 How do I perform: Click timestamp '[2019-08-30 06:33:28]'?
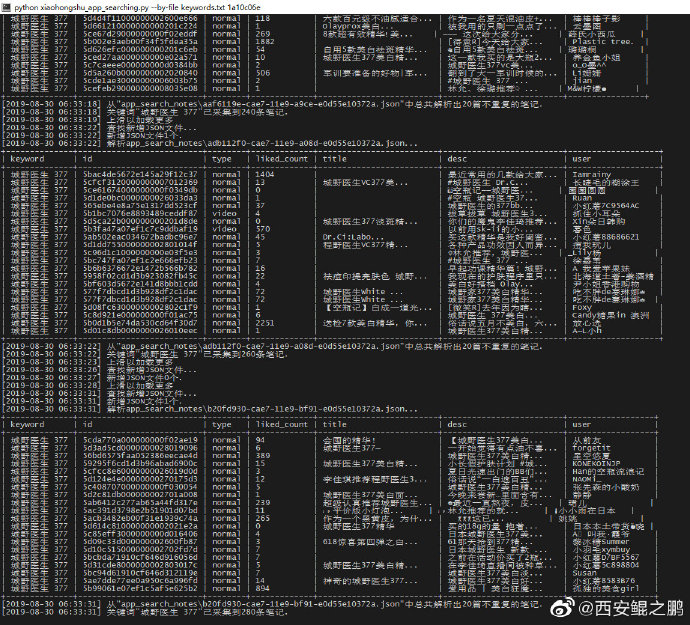51,386
